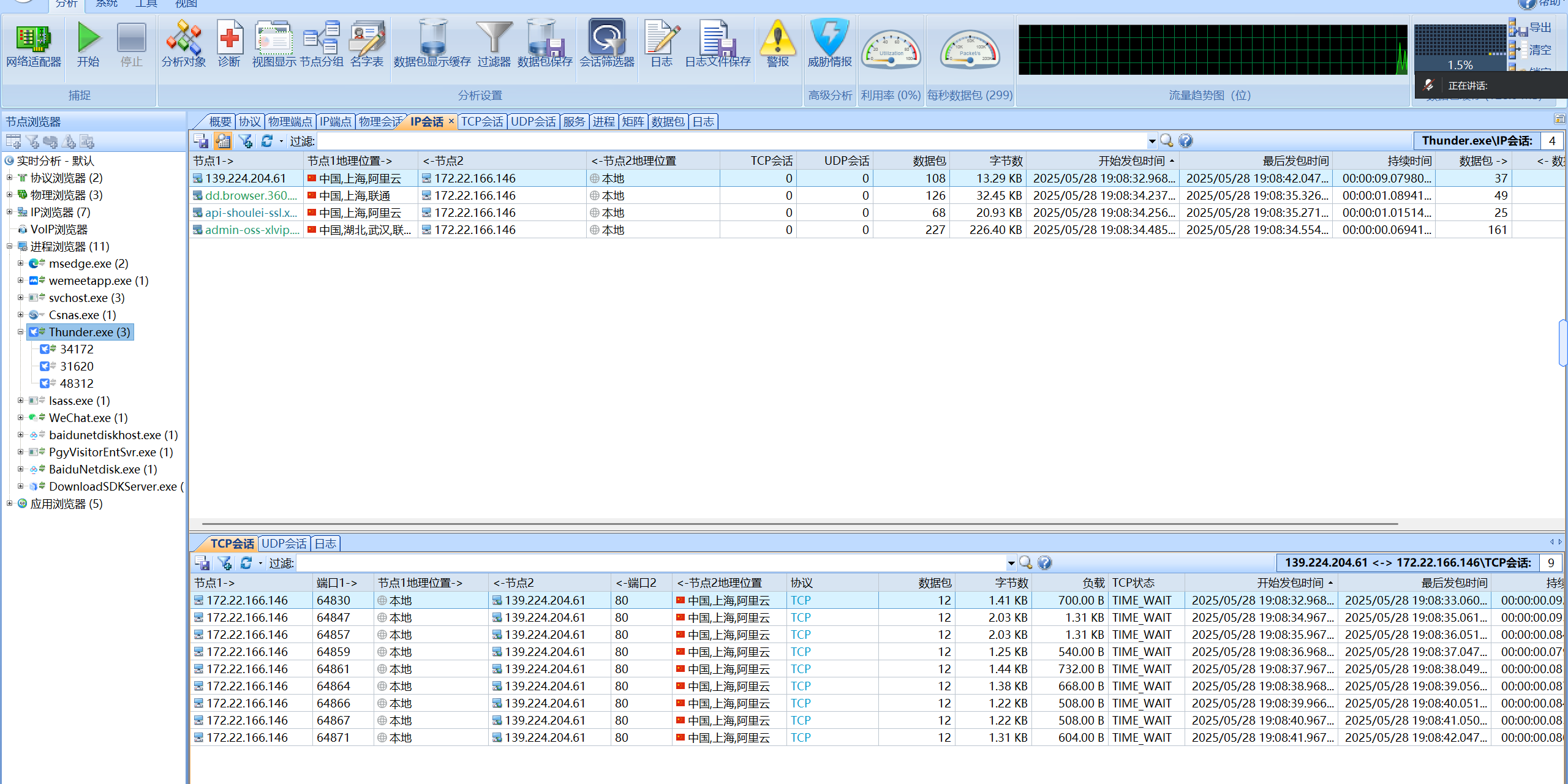Switch to the lower UDP会话 tab
Image resolution: width=1568 pixels, height=784 pixels.
284,544
